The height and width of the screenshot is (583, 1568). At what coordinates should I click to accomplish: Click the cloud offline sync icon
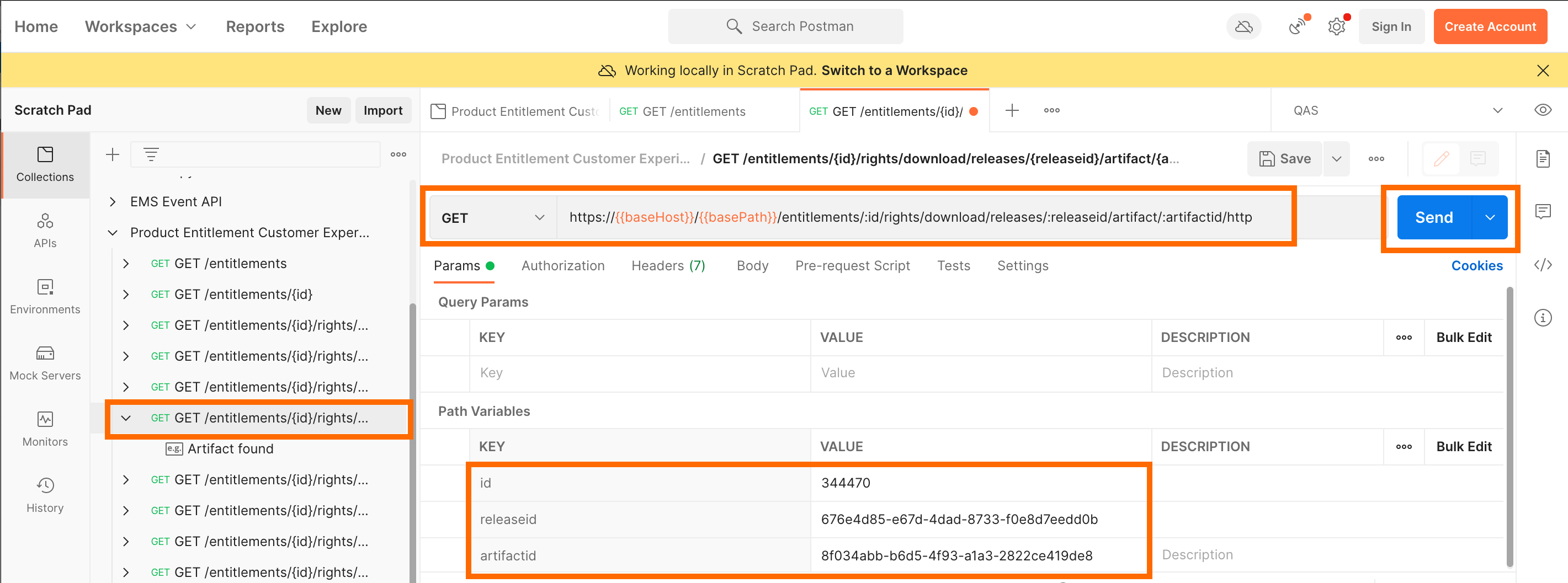1243,27
